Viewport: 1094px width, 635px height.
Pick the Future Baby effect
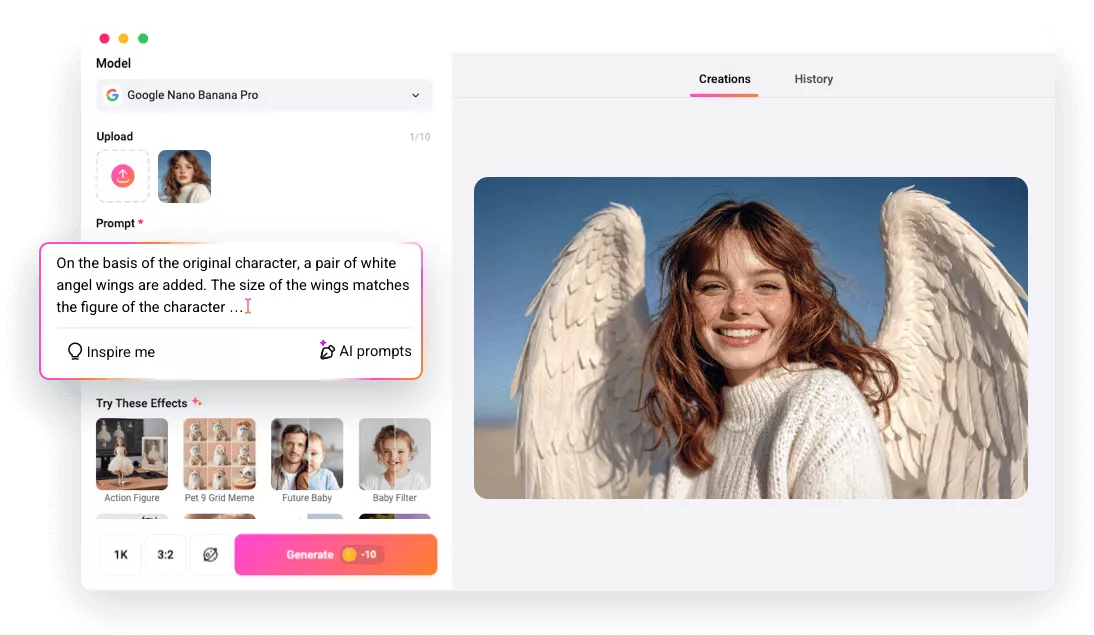coord(307,454)
